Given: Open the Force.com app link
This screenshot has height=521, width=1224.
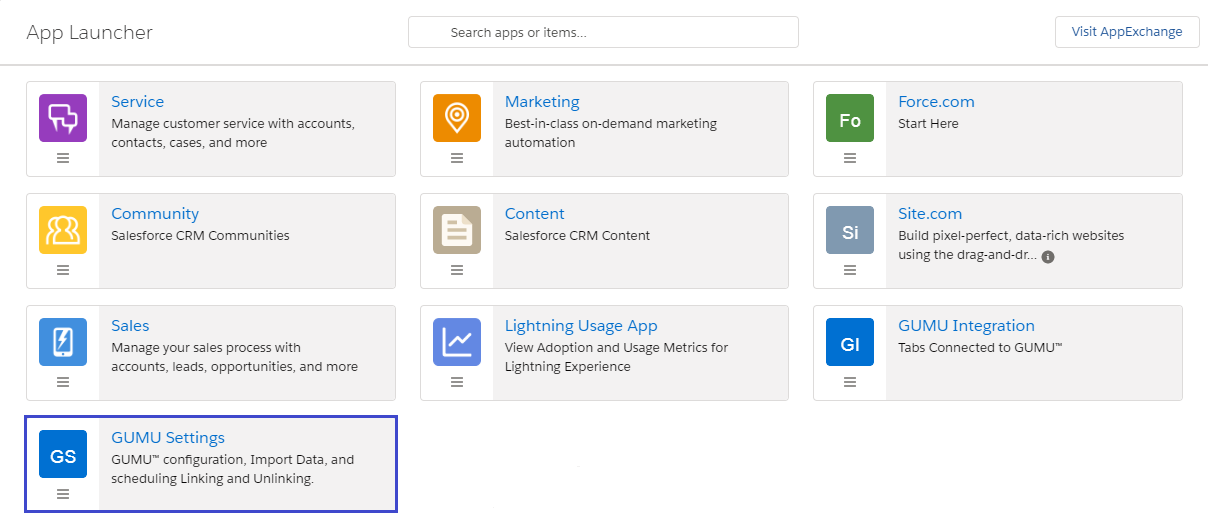Looking at the screenshot, I should [x=936, y=102].
